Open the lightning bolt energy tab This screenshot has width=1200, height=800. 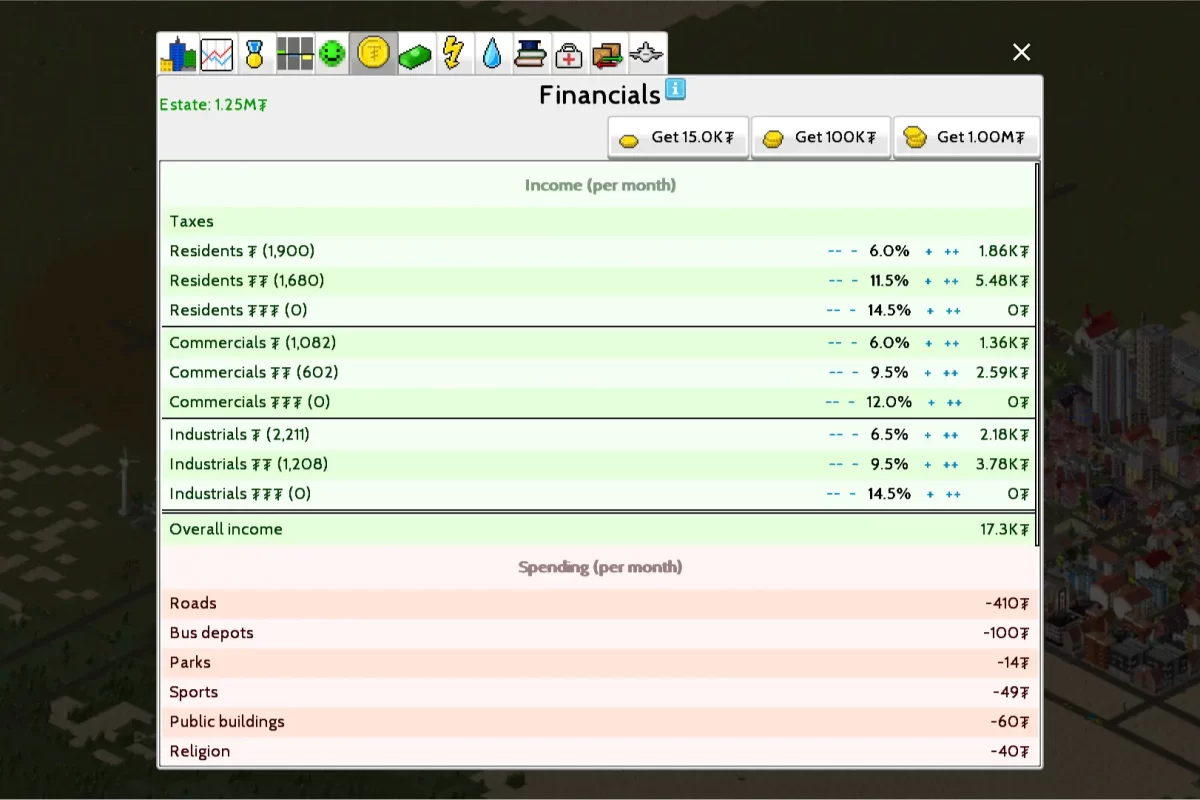[x=453, y=54]
